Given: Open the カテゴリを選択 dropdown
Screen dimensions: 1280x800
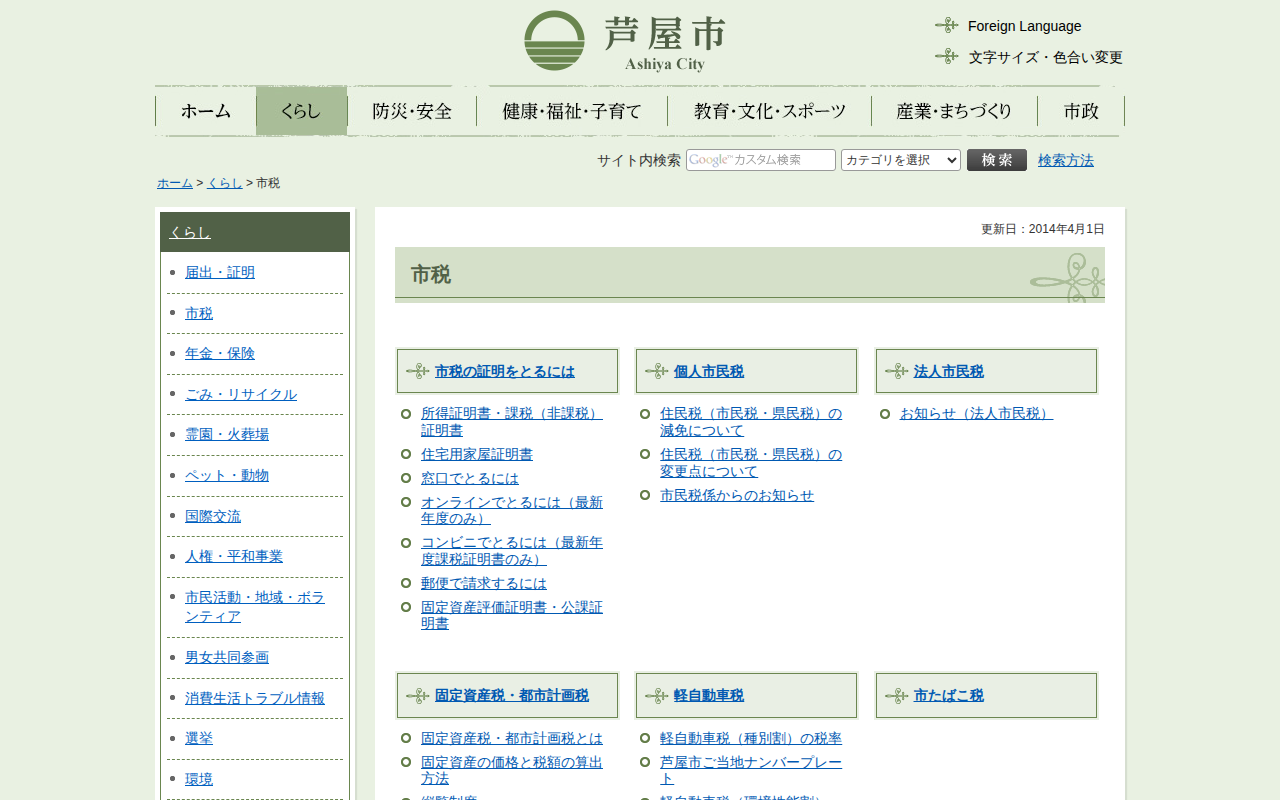Looking at the screenshot, I should coord(900,160).
